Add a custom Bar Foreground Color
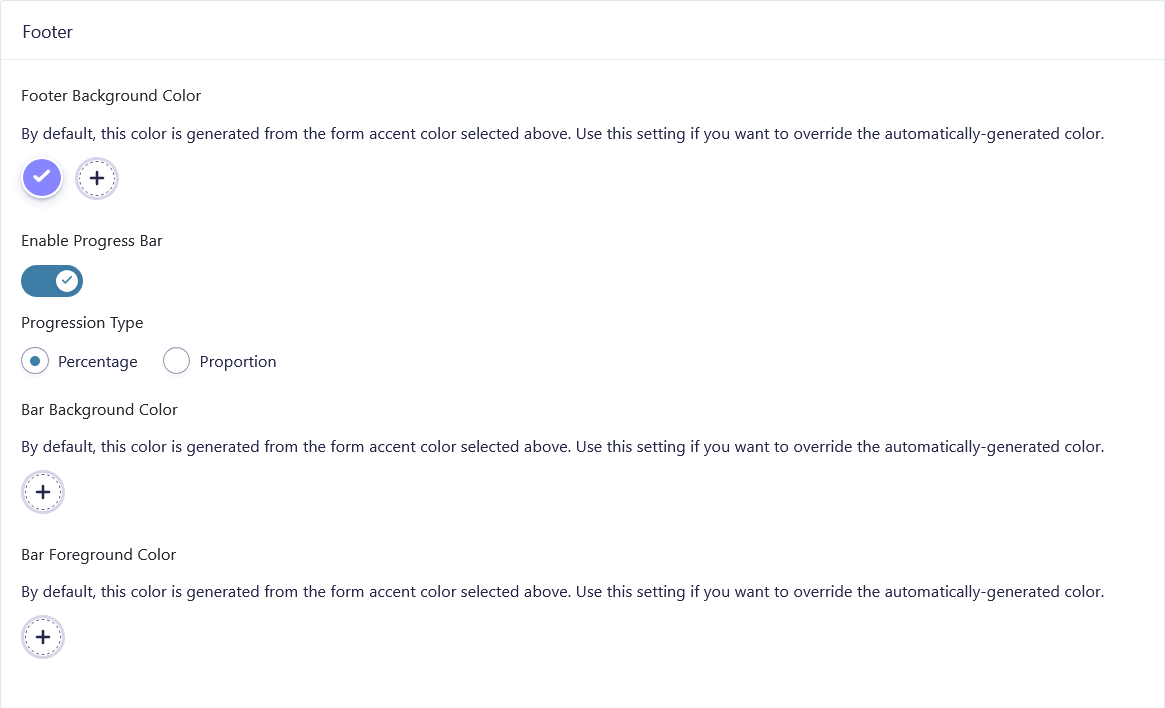 pyautogui.click(x=43, y=637)
